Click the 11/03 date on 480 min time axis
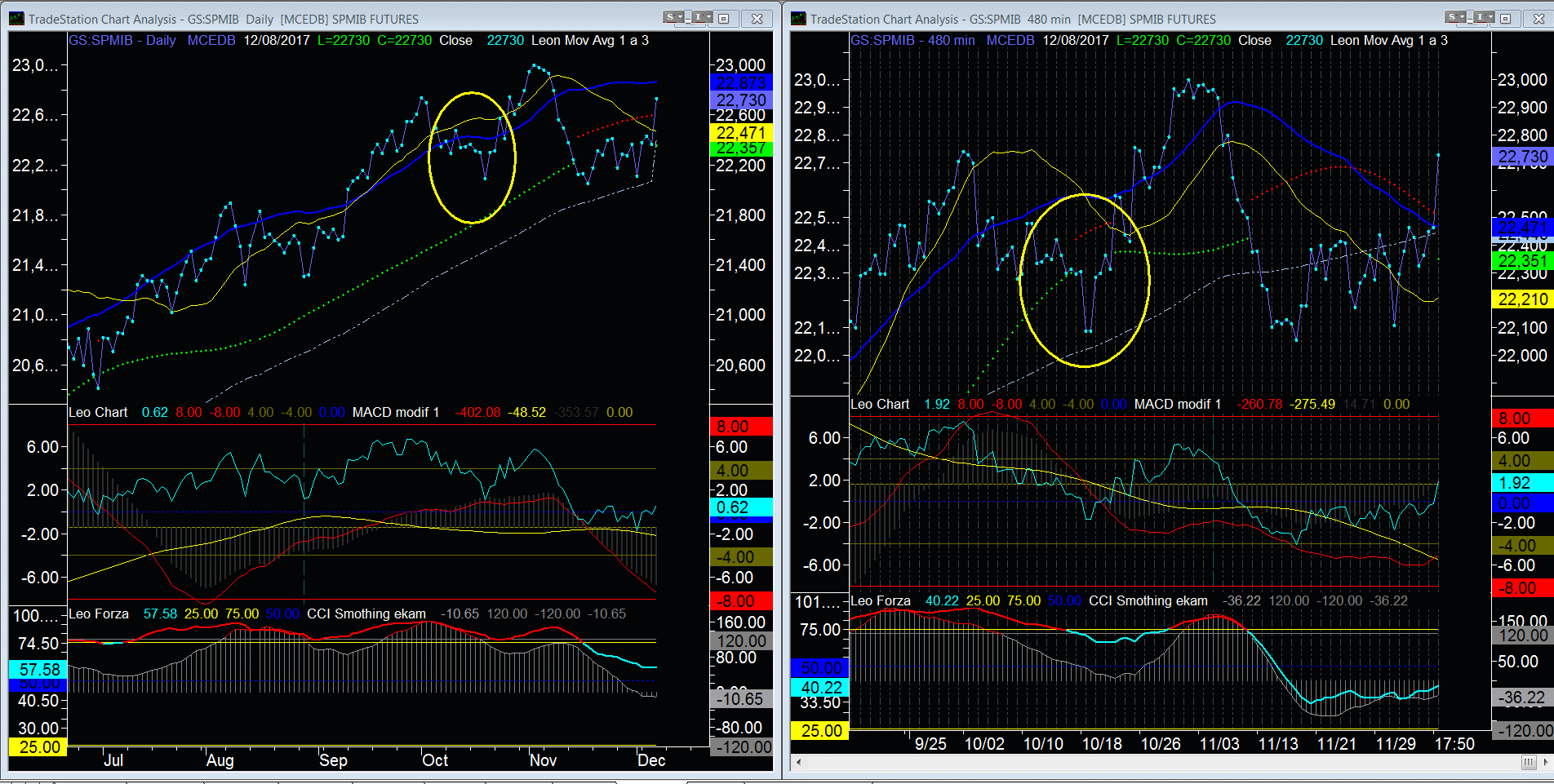This screenshot has width=1554, height=784. pos(1219,744)
